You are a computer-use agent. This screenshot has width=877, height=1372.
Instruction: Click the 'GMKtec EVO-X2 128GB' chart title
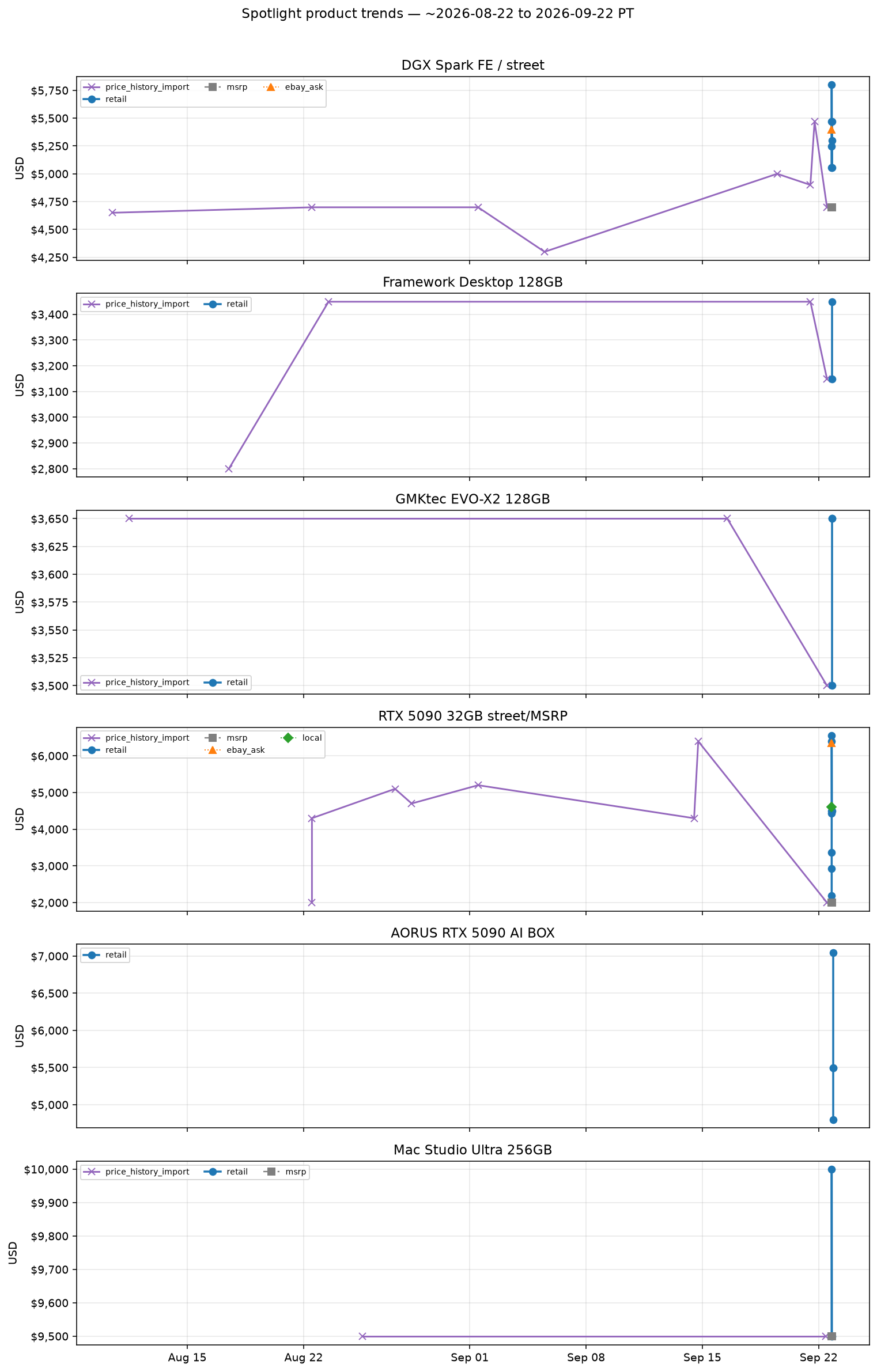point(472,499)
